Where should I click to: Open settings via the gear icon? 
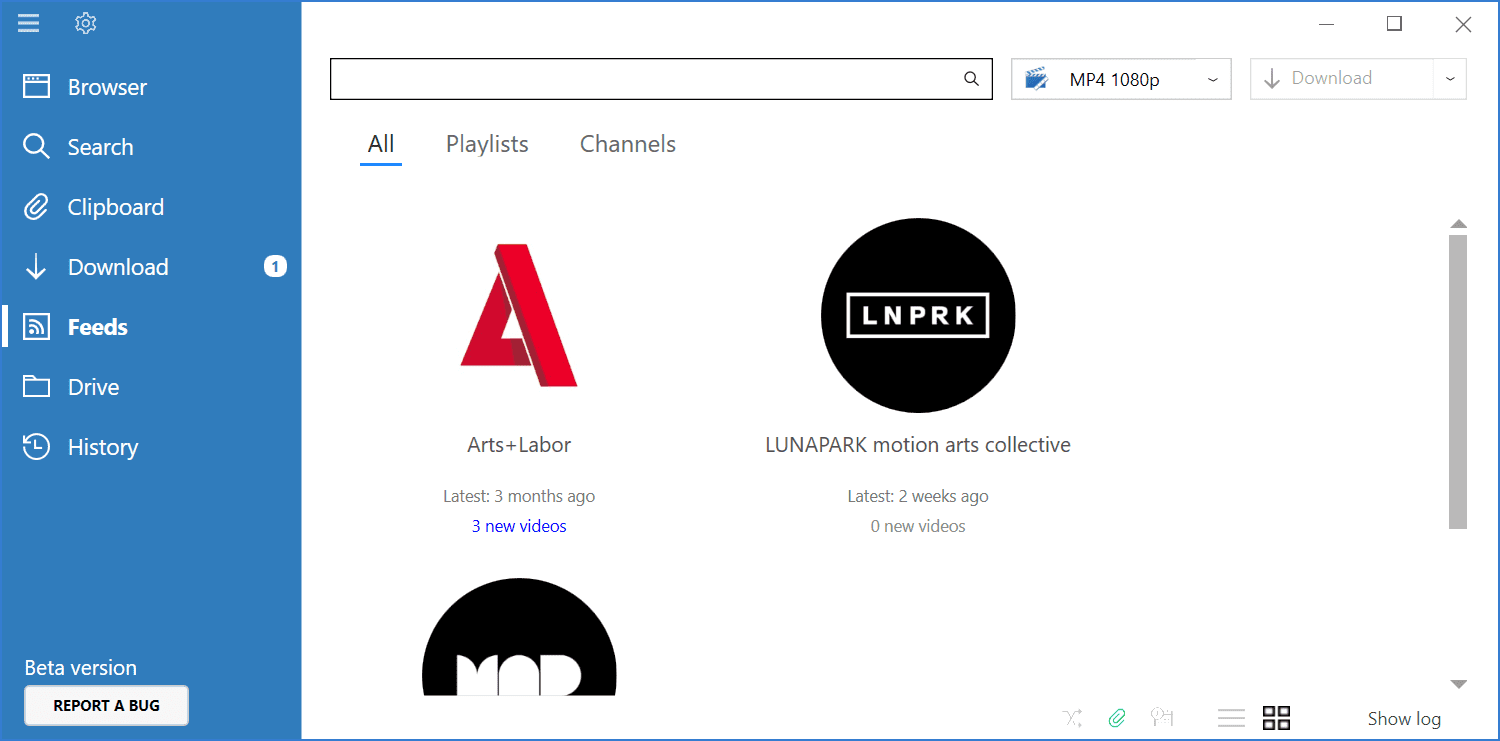click(86, 23)
